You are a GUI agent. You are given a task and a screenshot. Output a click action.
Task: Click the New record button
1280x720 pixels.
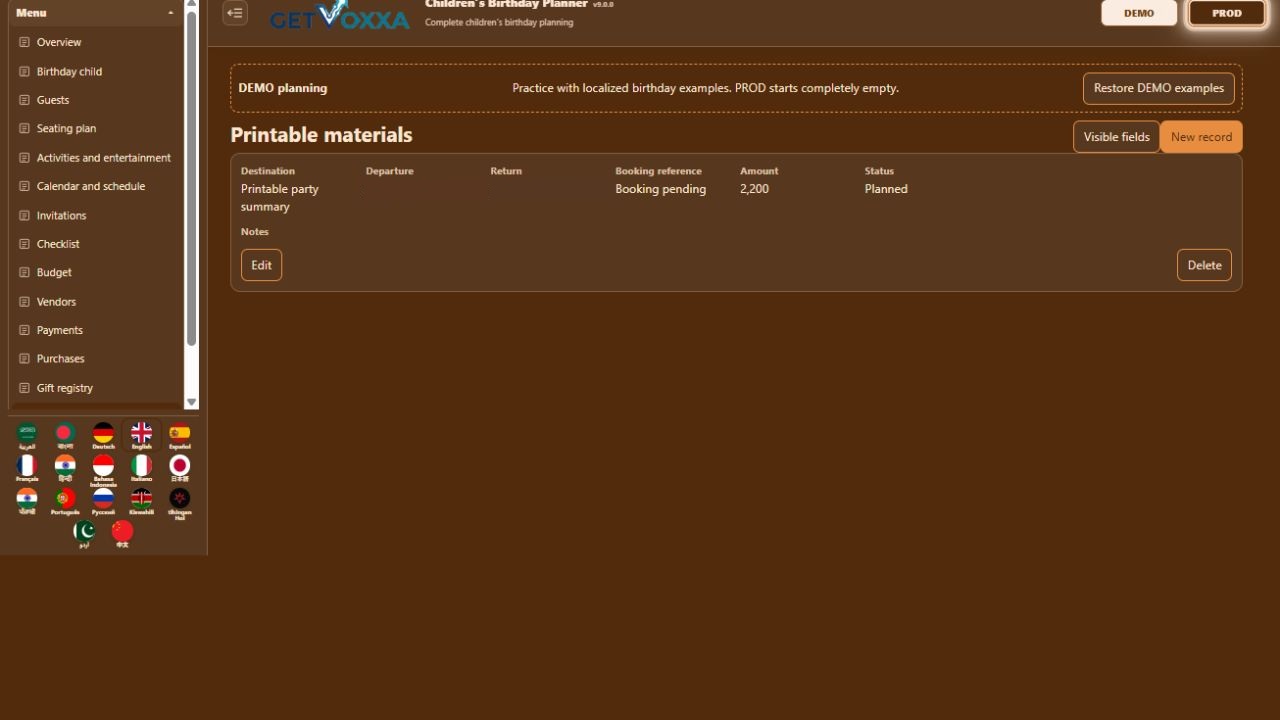(1201, 137)
